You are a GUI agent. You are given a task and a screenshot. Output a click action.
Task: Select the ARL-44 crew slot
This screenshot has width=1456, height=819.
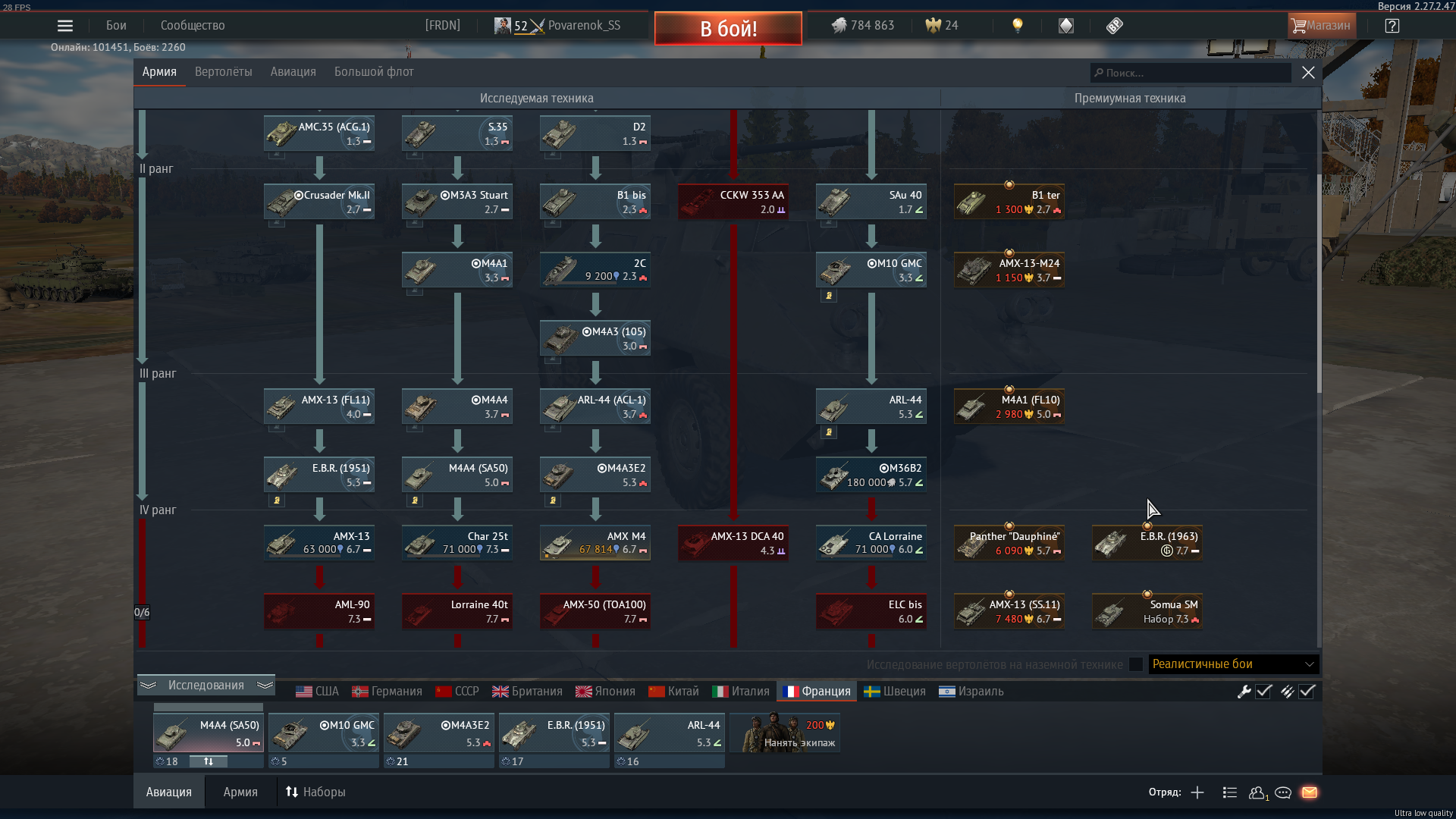(x=669, y=733)
